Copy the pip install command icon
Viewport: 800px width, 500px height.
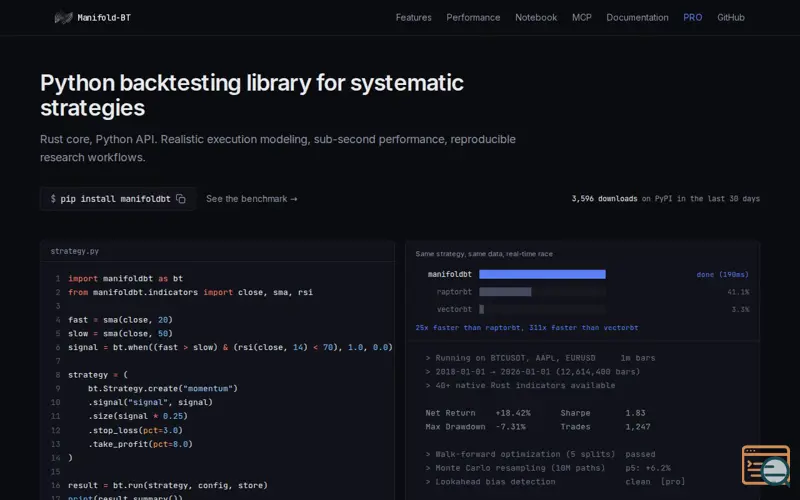[x=181, y=199]
